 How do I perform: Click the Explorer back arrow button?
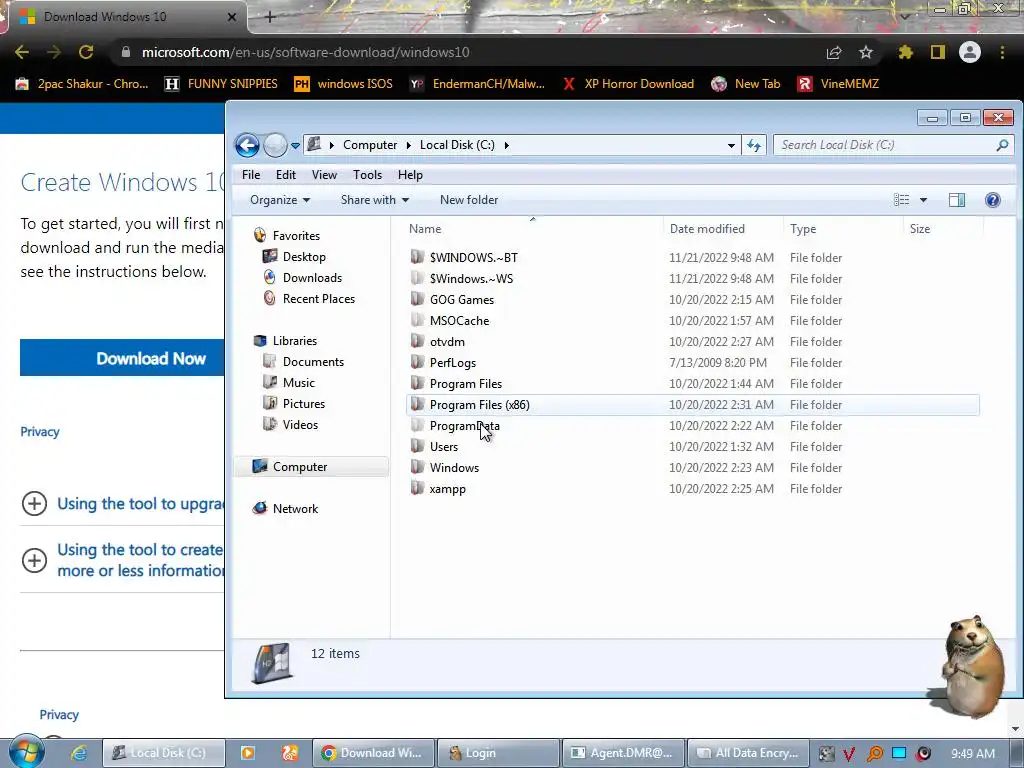pyautogui.click(x=248, y=145)
